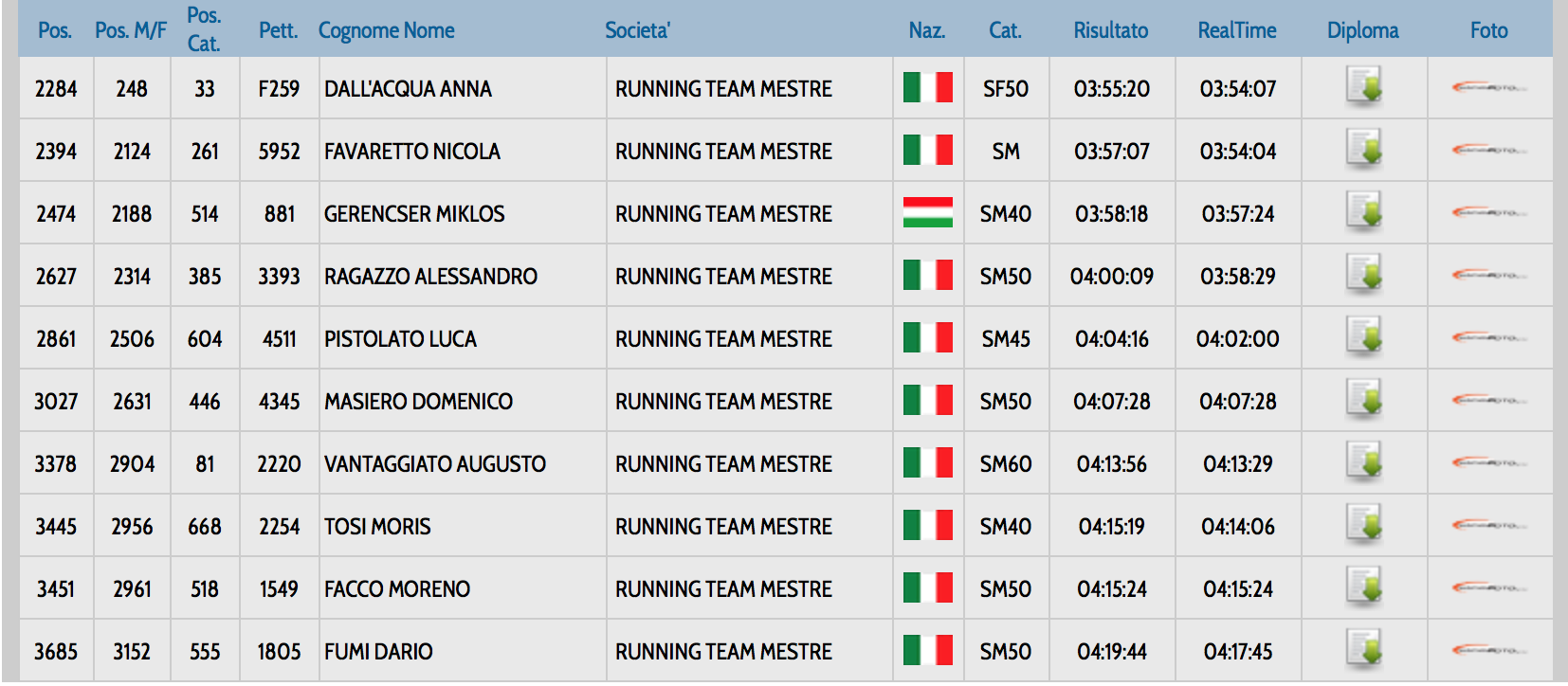Screen dimensions: 1568x686
Task: Open photo link for Ragazzo Alessandro
Action: [1488, 276]
